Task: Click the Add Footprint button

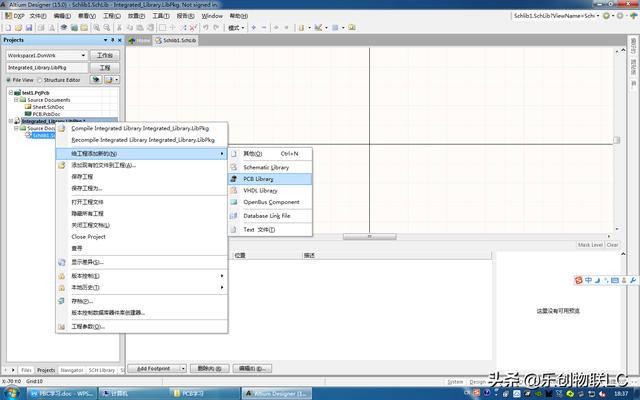Action: click(x=153, y=369)
